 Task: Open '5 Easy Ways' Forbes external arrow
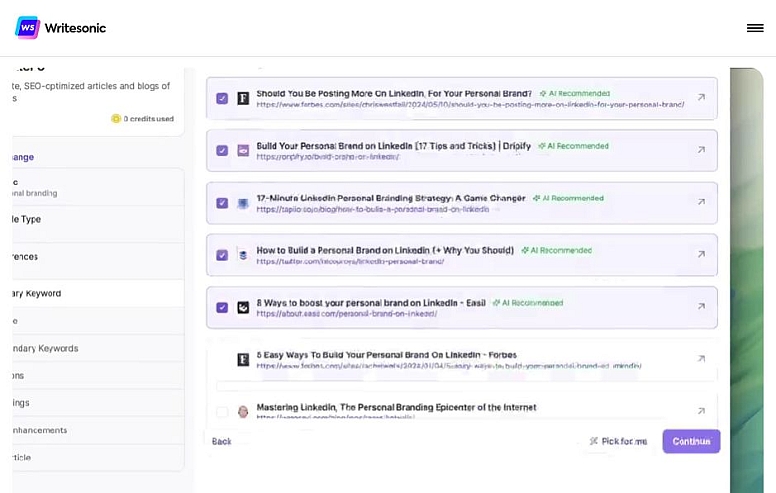(x=701, y=358)
